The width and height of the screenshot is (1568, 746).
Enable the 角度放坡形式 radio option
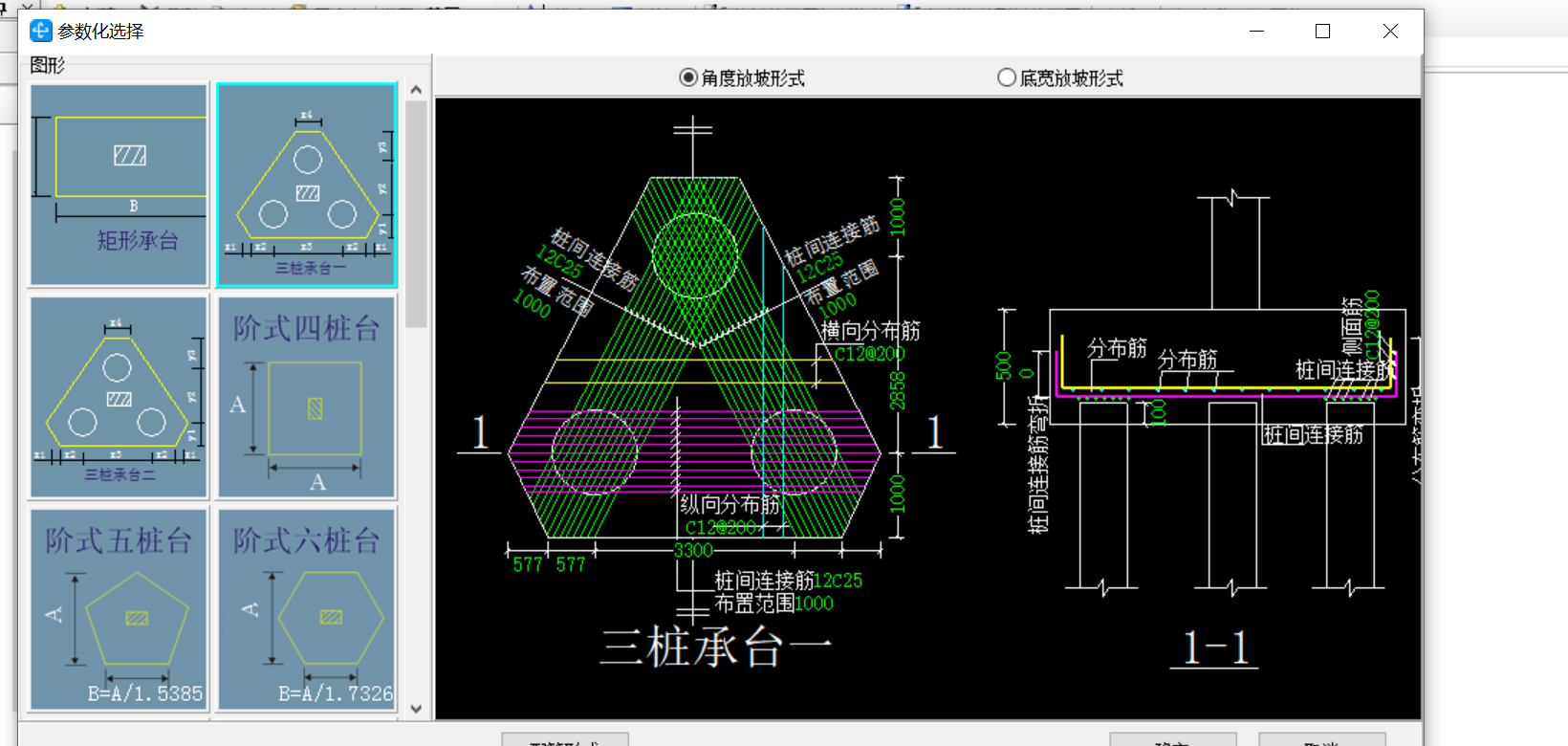pos(742,77)
